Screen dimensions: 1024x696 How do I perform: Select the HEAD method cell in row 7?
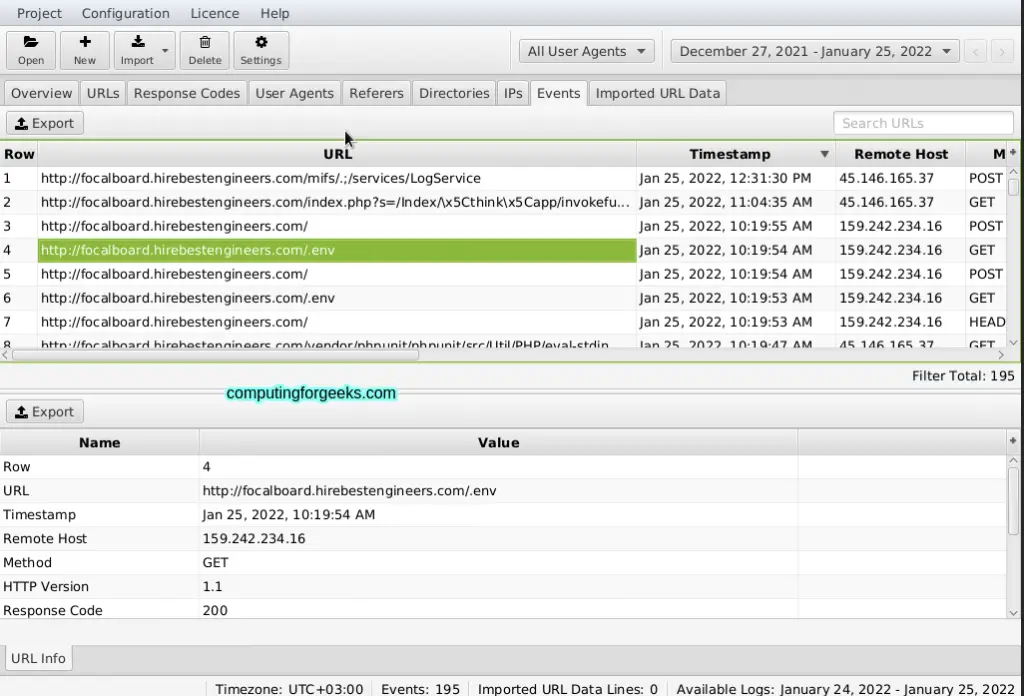(987, 322)
